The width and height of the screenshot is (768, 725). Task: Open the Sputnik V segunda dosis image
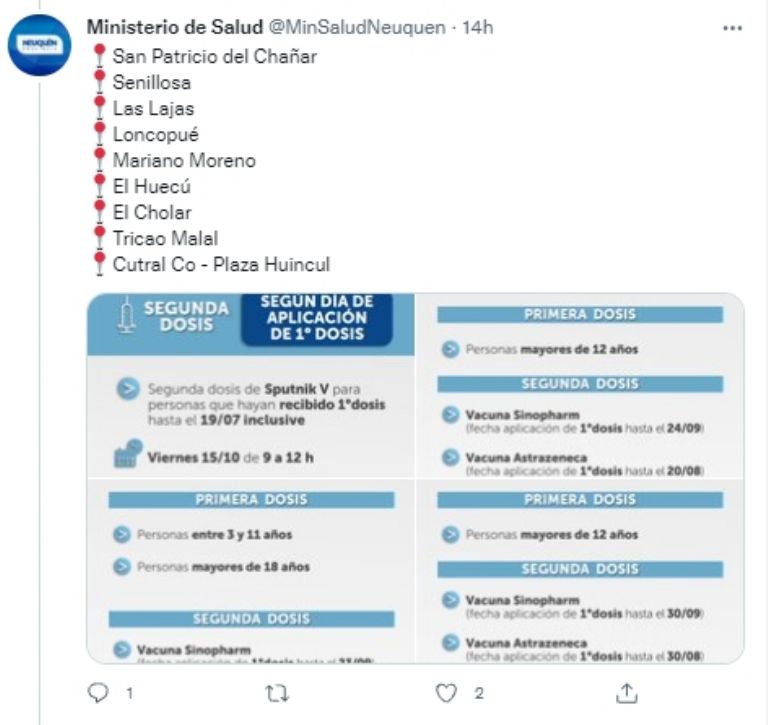pos(251,386)
